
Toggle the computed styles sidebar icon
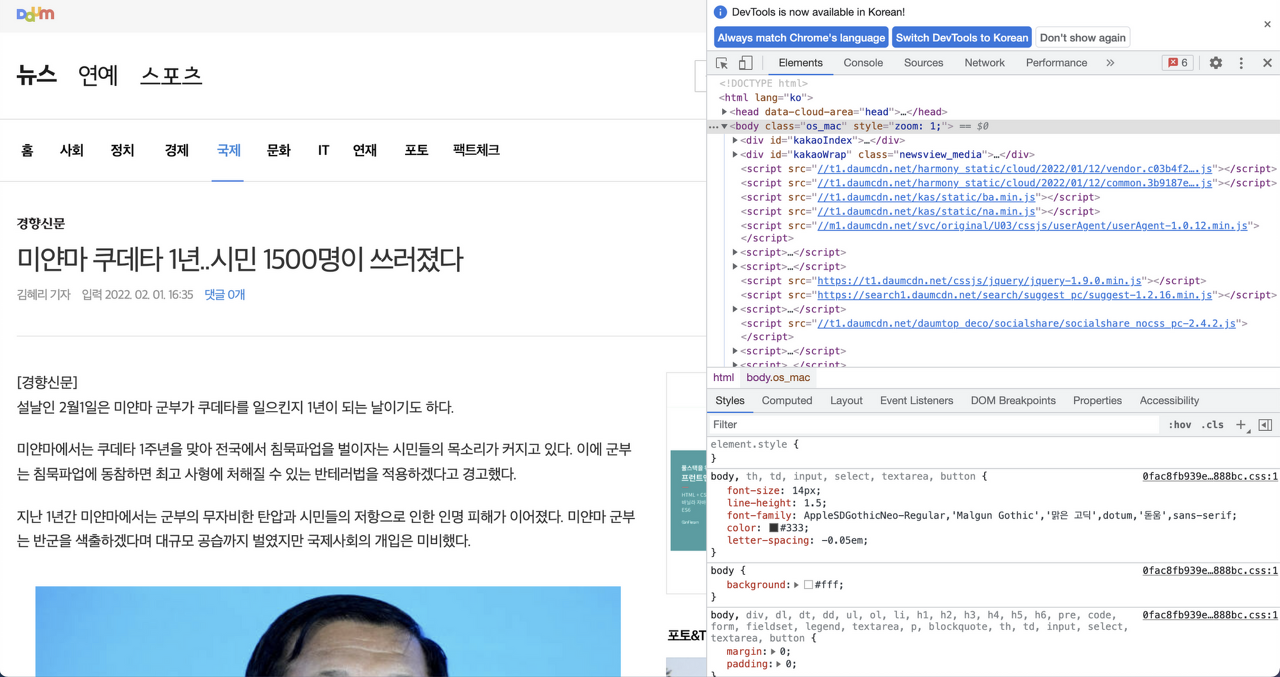1265,425
